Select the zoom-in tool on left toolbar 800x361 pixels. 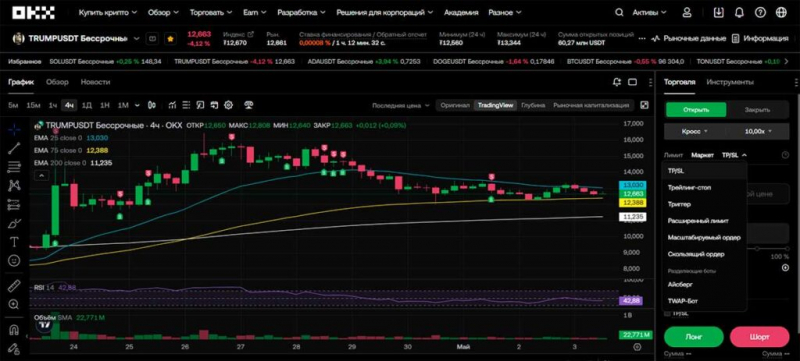14,304
